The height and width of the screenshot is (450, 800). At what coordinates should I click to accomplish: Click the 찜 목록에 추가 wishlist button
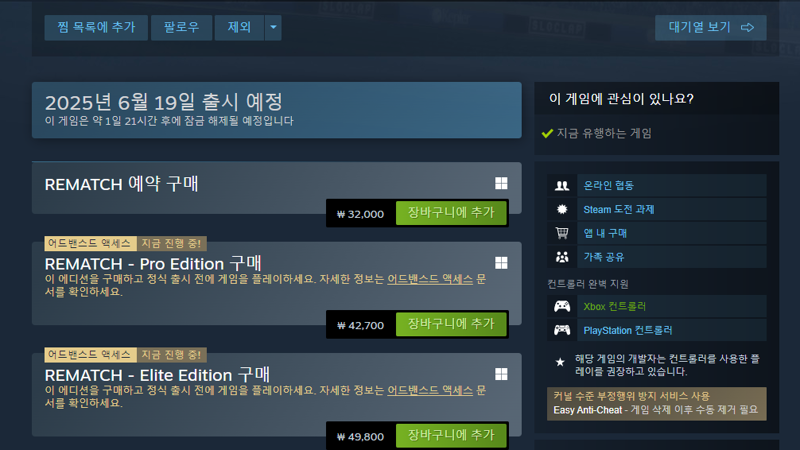pos(96,27)
